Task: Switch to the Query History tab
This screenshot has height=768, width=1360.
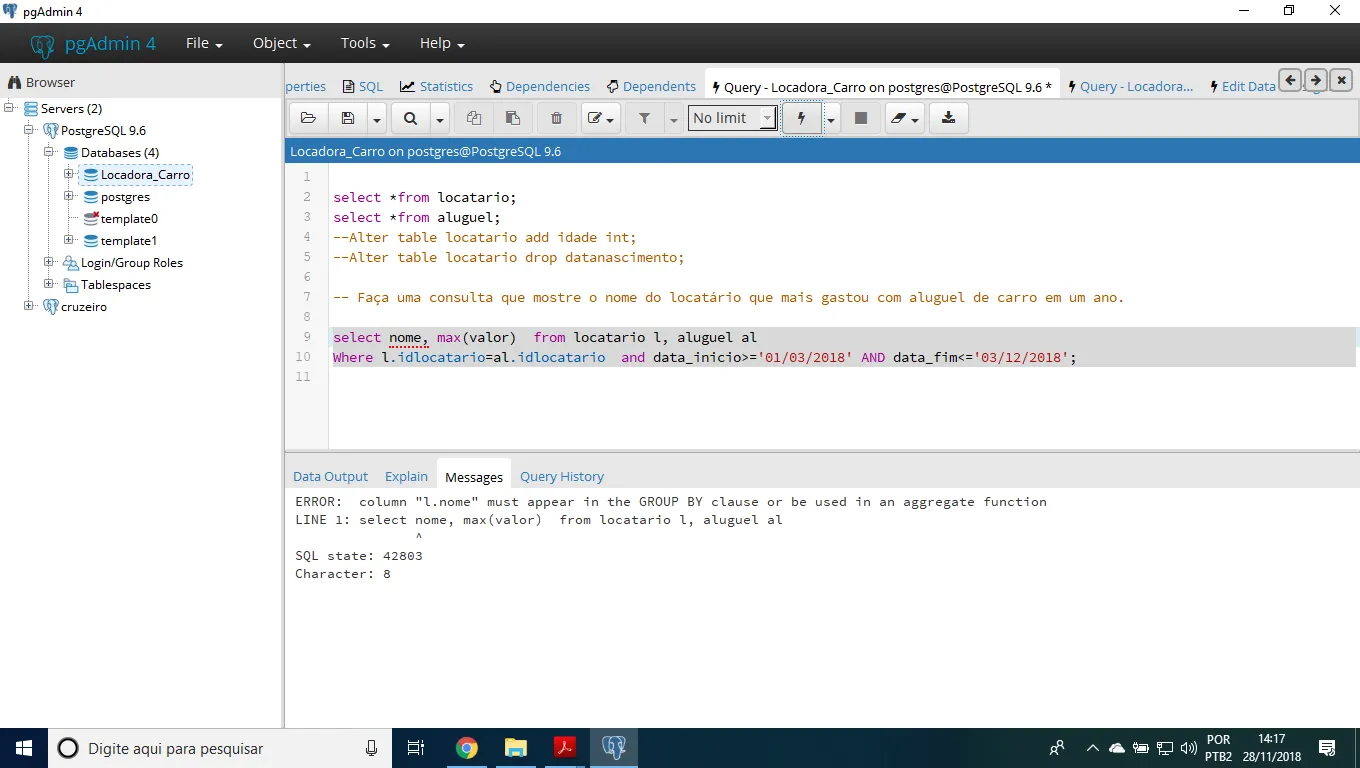Action: click(561, 477)
